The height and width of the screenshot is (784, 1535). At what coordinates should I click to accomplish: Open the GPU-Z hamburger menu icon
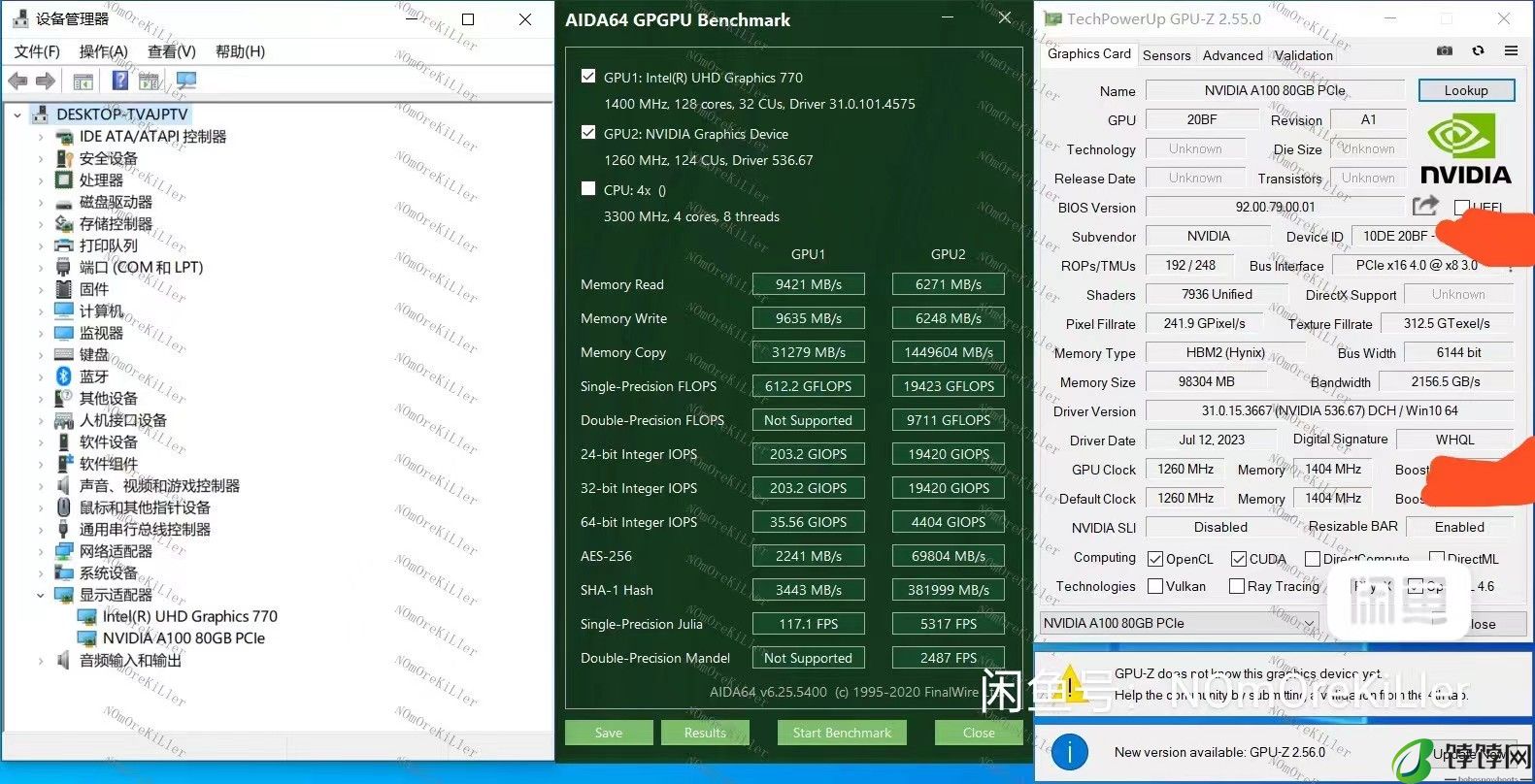1511,50
